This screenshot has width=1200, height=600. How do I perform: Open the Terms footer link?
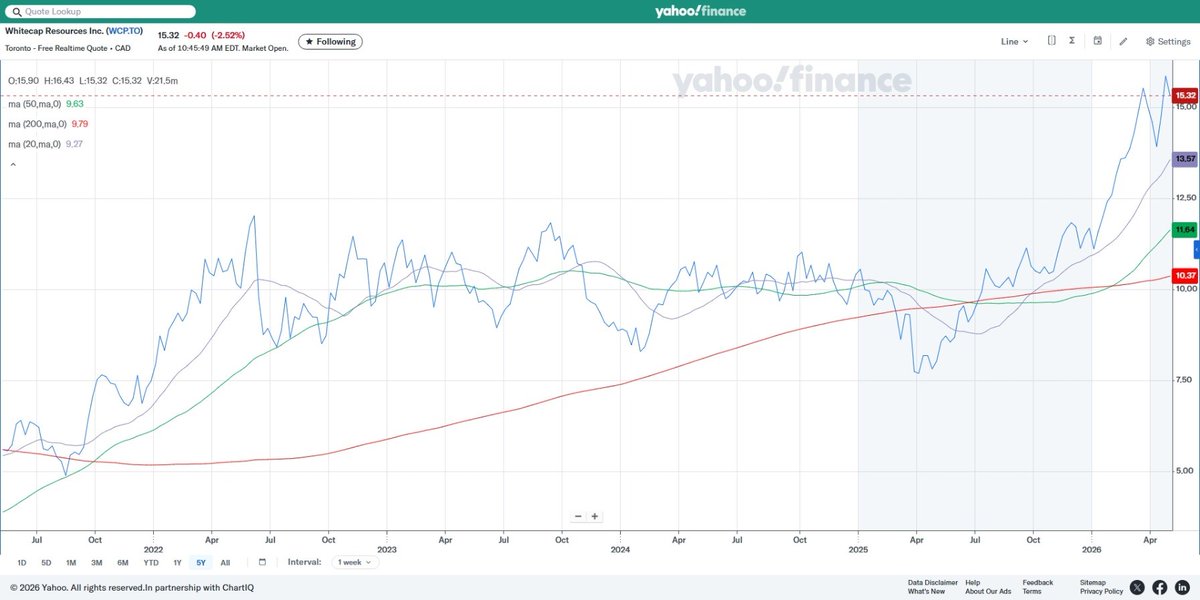click(x=1031, y=591)
